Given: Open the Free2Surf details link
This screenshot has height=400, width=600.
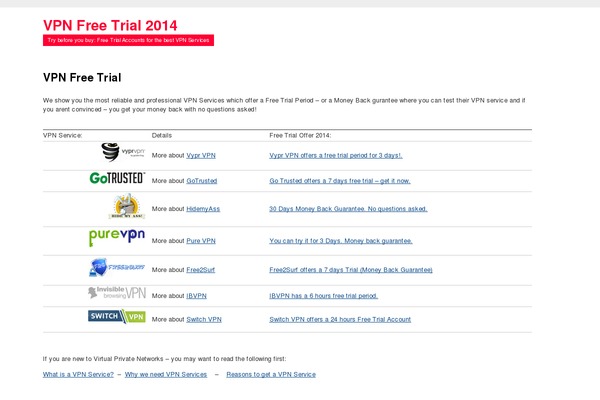Looking at the screenshot, I should coord(201,270).
